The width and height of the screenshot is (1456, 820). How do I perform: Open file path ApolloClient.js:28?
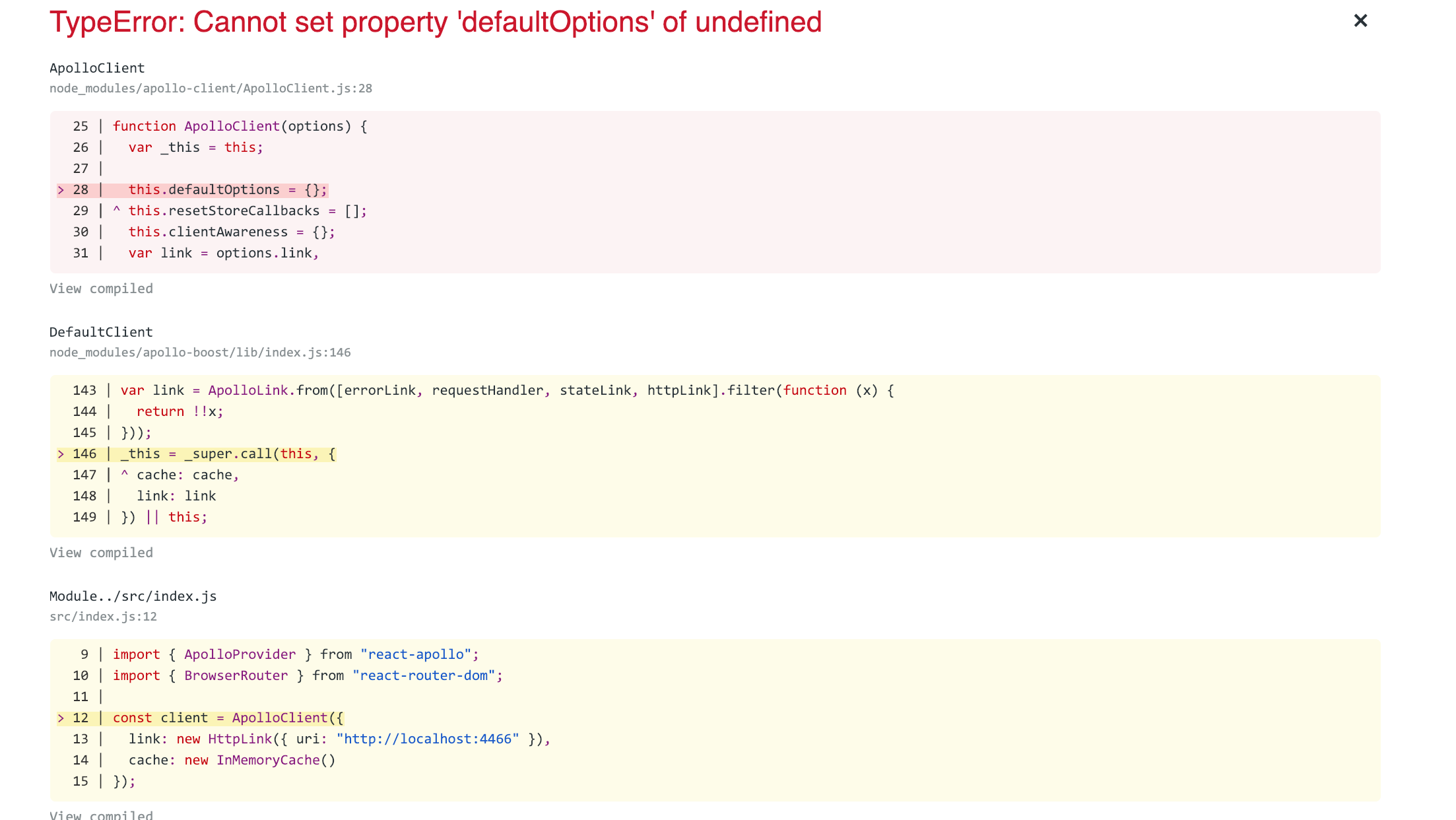[211, 88]
